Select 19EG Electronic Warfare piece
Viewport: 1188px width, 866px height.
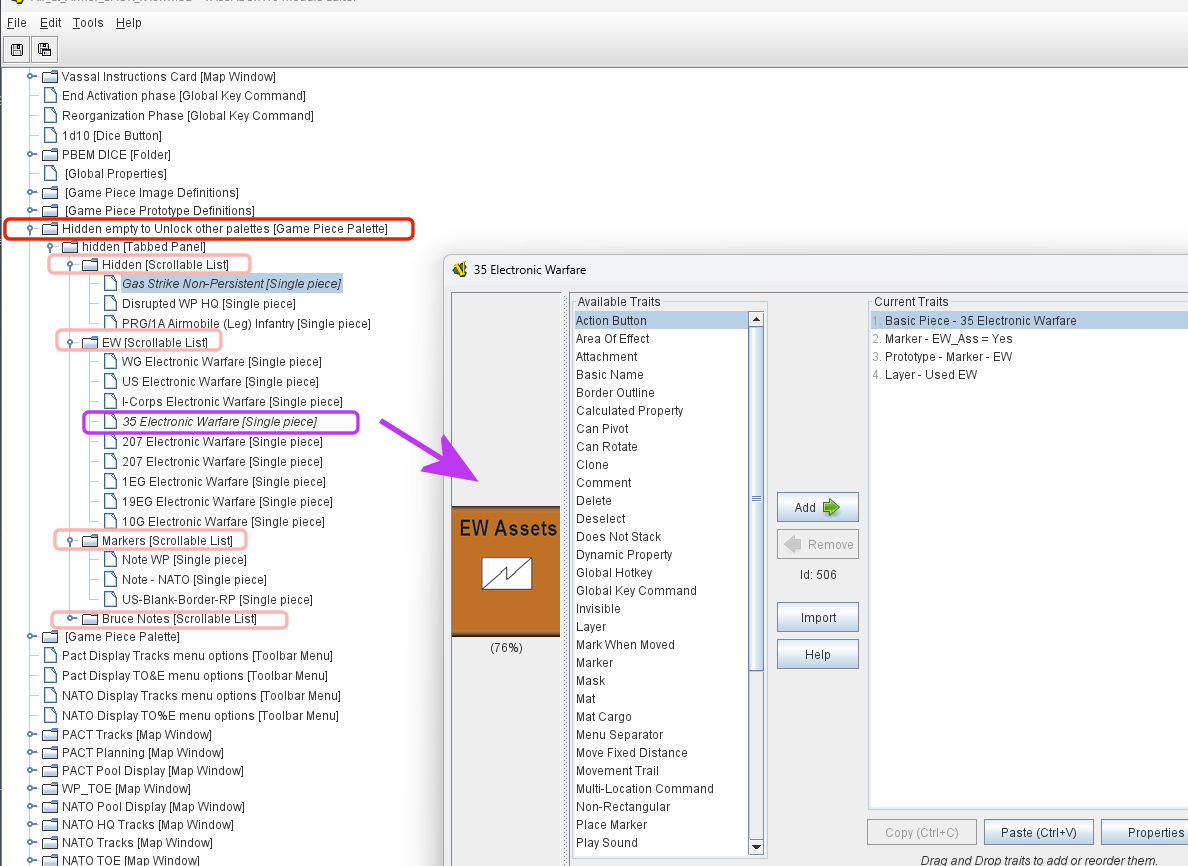tap(227, 502)
